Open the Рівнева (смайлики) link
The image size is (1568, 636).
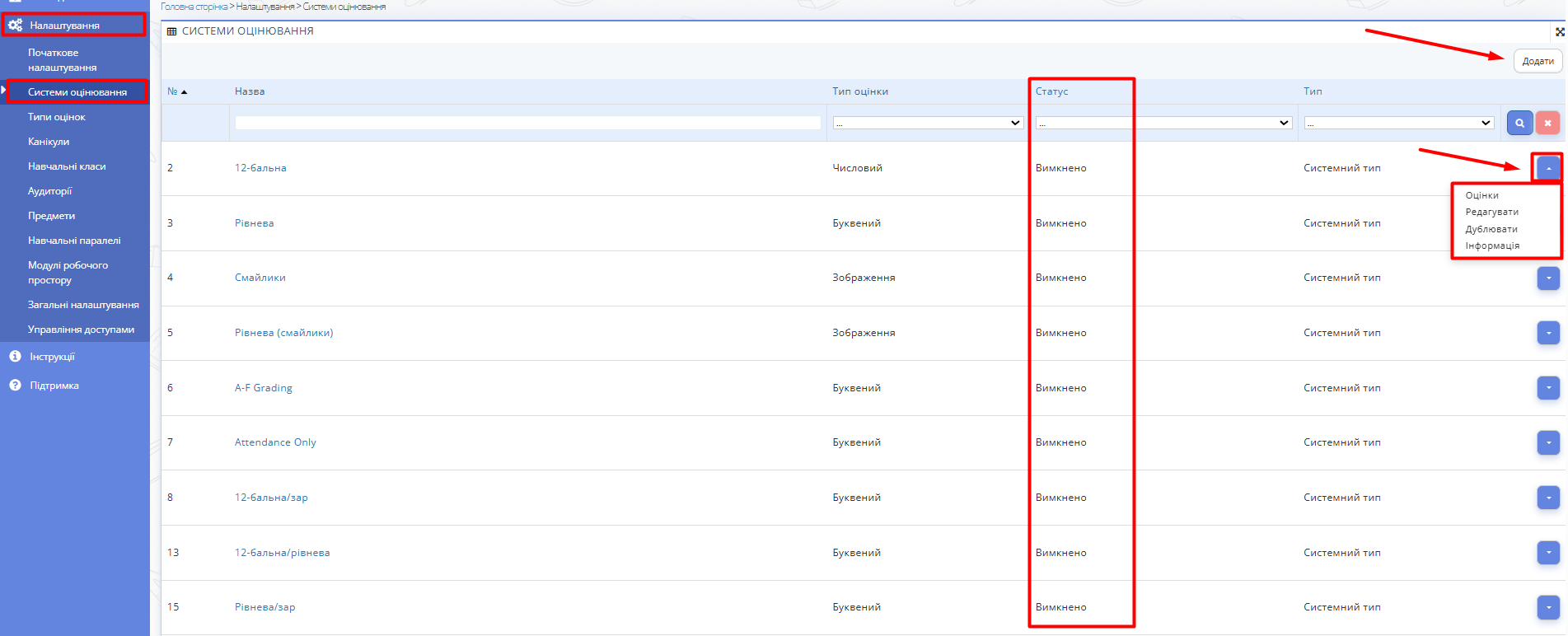point(283,333)
